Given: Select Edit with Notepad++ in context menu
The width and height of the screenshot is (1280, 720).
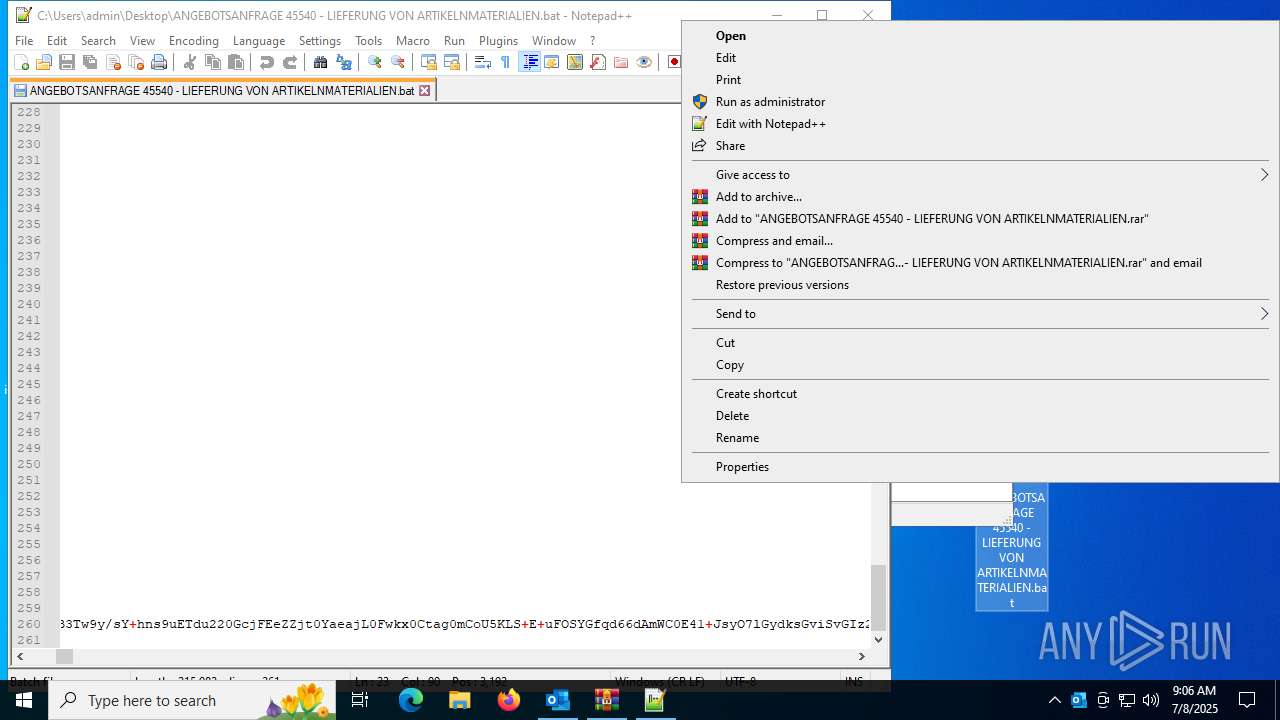Looking at the screenshot, I should click(771, 124).
